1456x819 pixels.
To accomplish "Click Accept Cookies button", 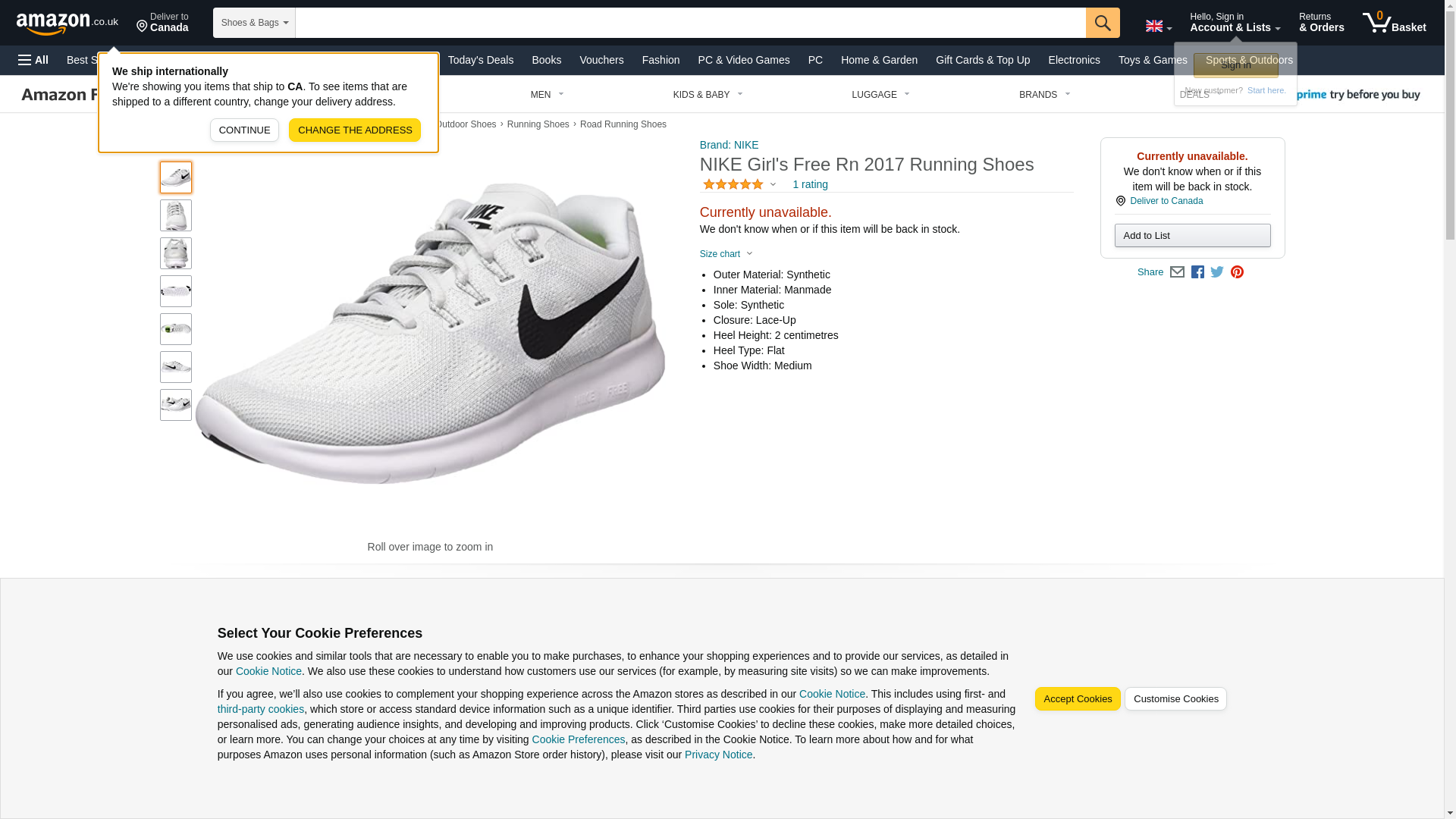I will point(1077,699).
